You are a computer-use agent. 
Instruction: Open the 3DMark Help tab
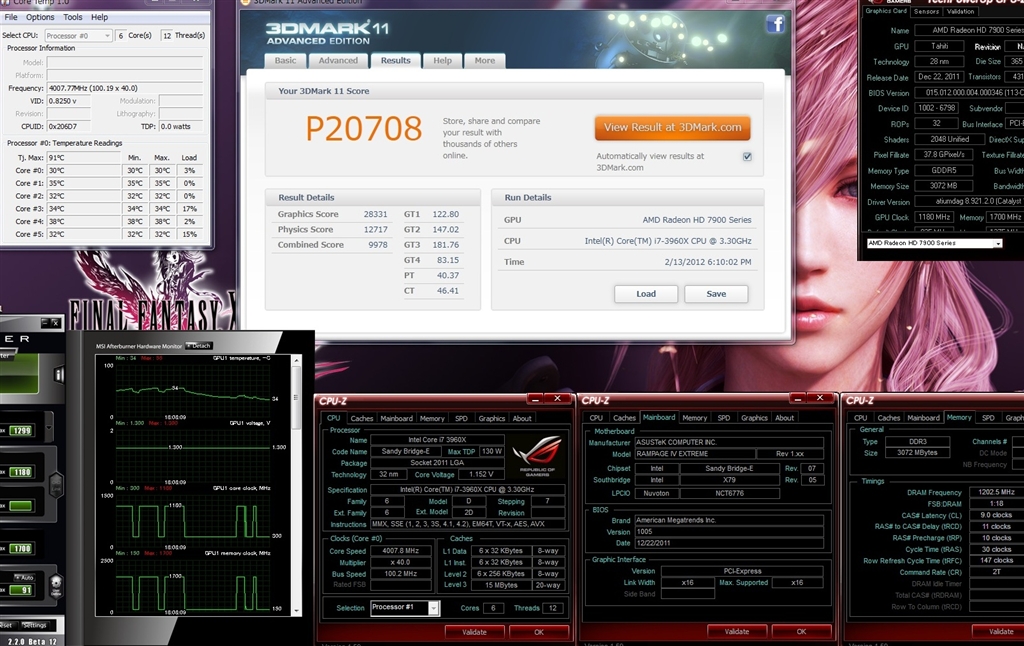442,61
